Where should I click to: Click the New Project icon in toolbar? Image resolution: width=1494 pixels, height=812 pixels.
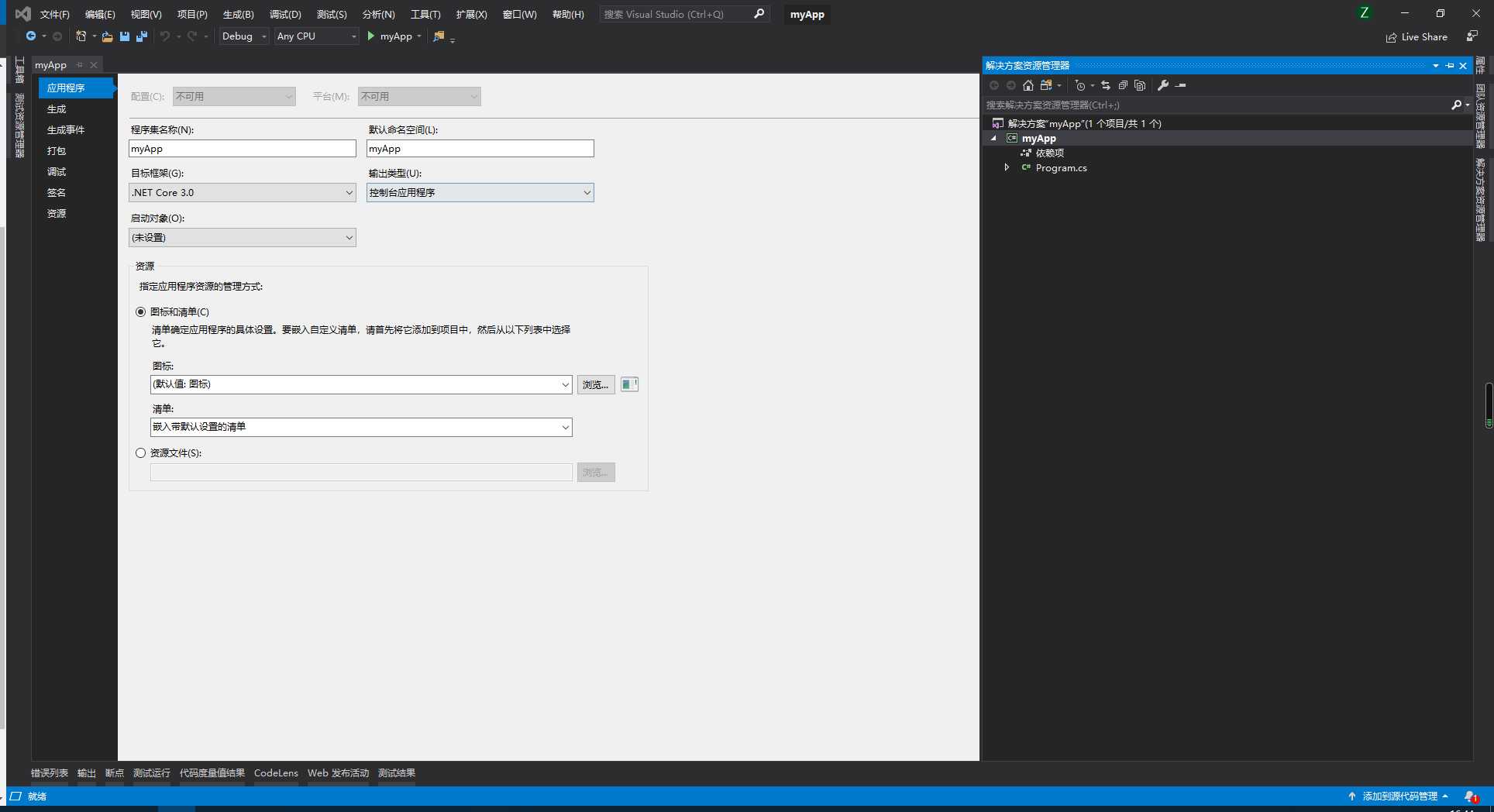[x=81, y=36]
